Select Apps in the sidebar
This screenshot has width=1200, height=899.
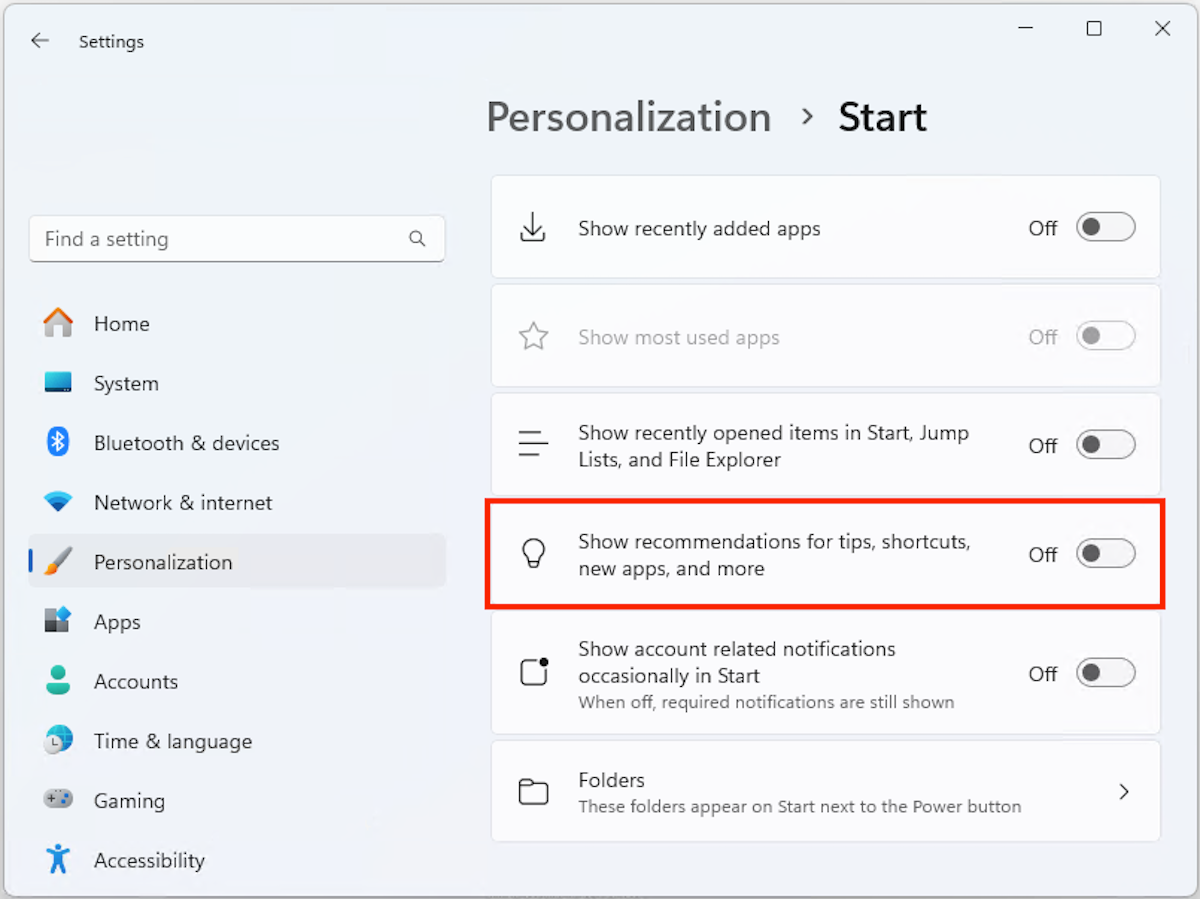237,621
